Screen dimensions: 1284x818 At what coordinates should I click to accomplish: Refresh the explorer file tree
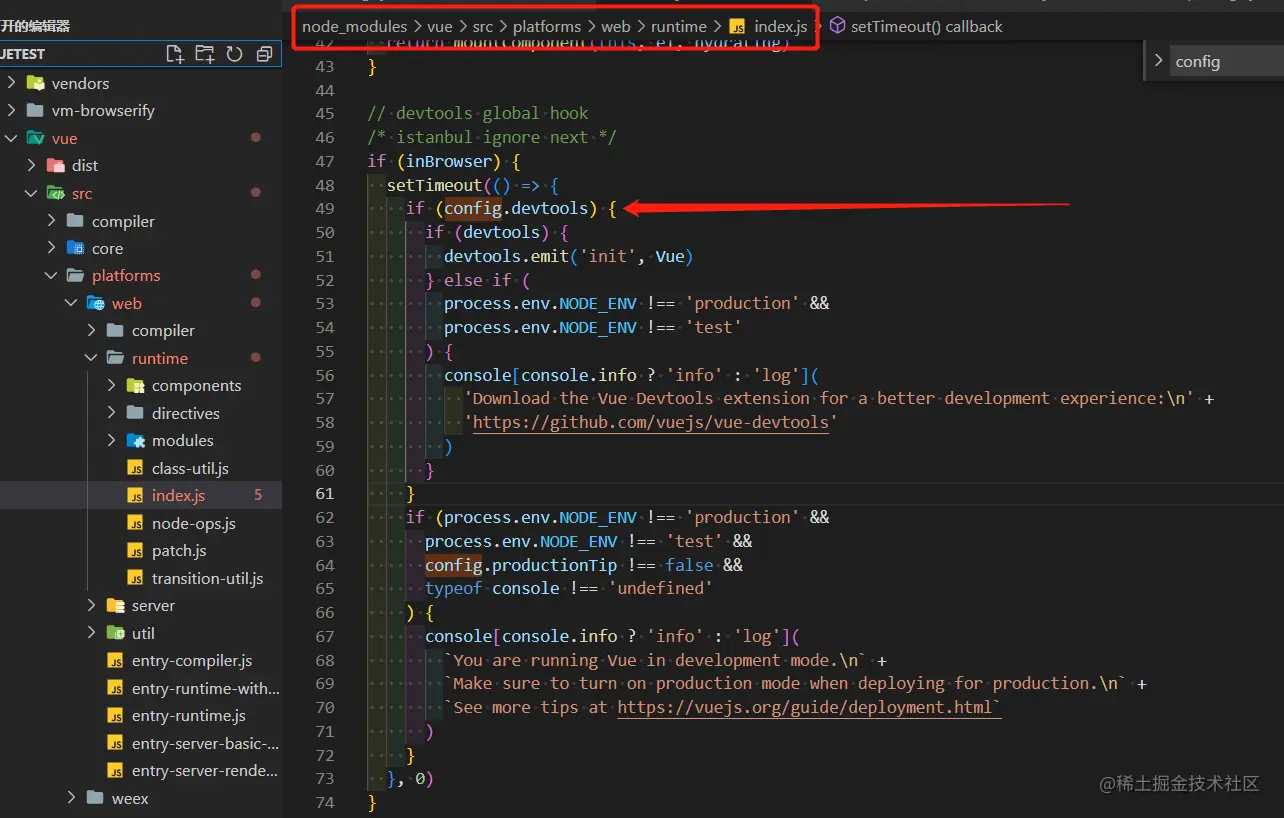(235, 54)
